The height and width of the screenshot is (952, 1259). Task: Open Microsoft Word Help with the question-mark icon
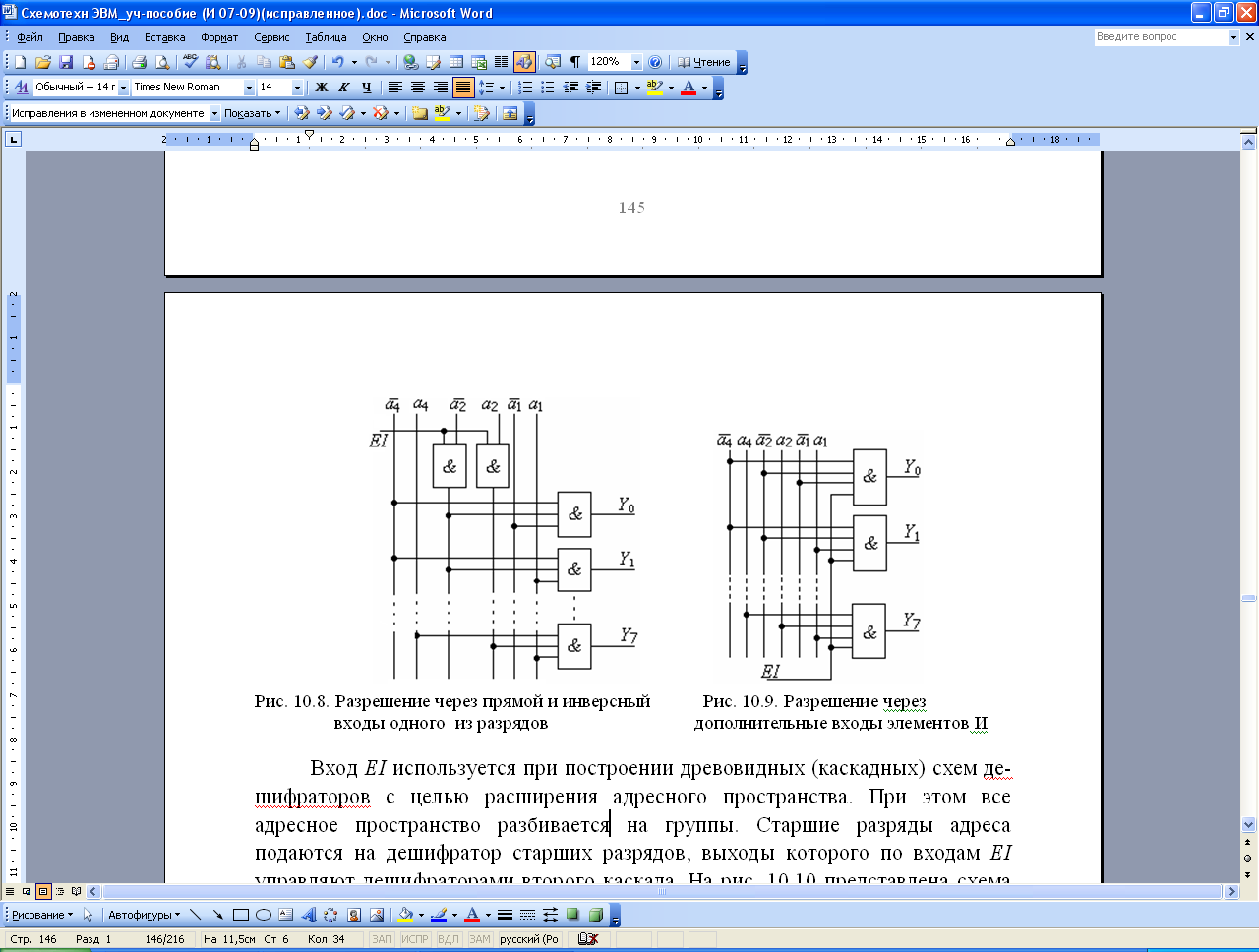point(655,62)
